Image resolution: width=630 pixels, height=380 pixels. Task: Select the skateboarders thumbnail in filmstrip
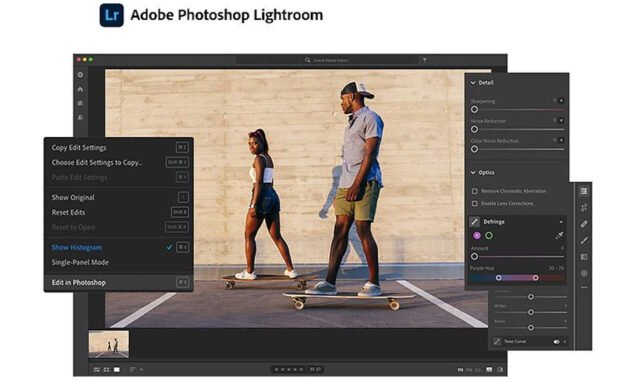[109, 344]
